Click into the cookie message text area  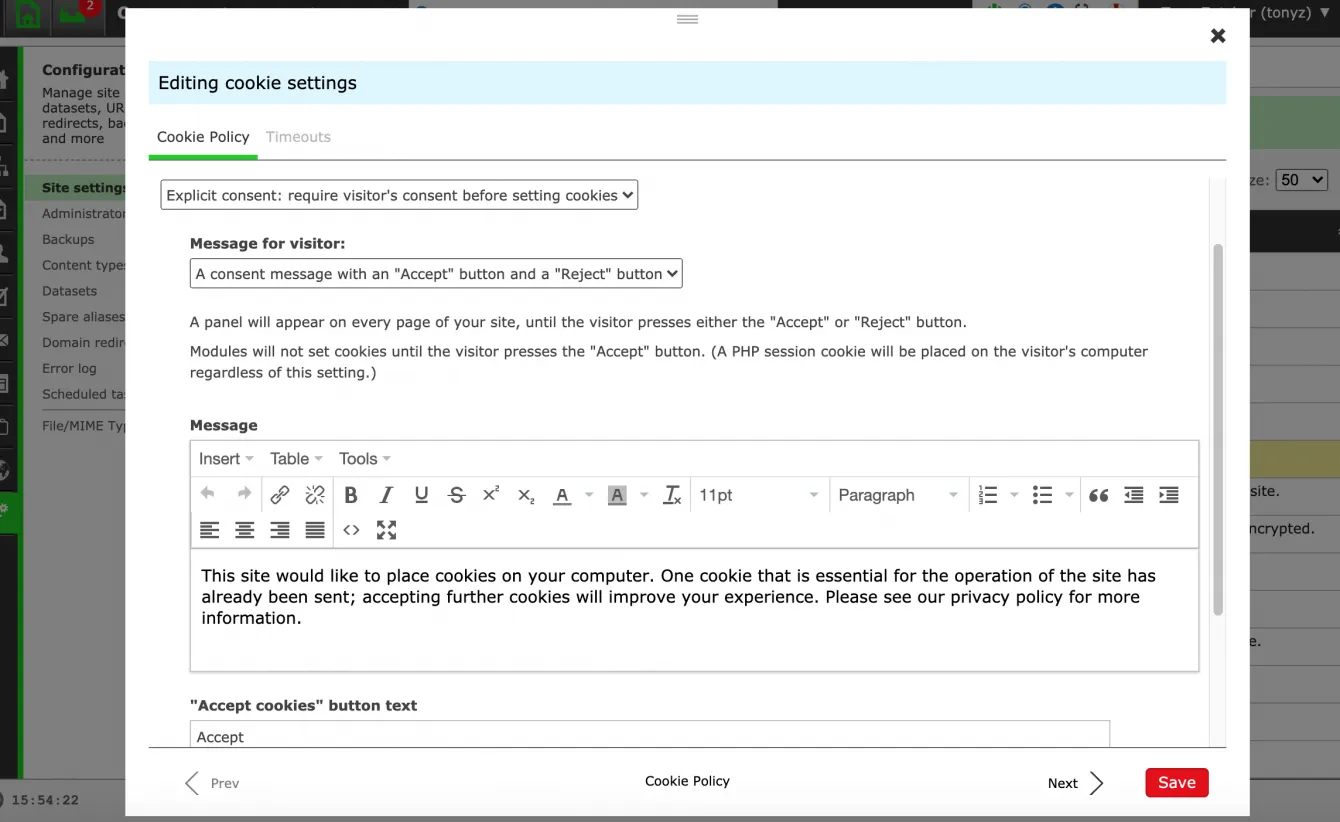coord(694,609)
